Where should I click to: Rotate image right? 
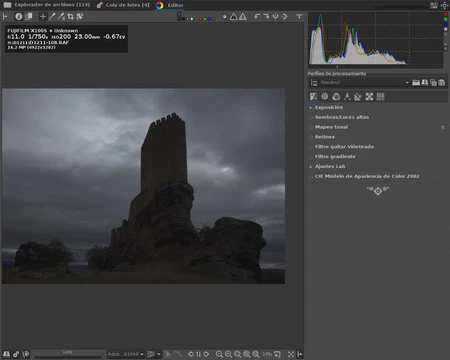click(x=266, y=16)
